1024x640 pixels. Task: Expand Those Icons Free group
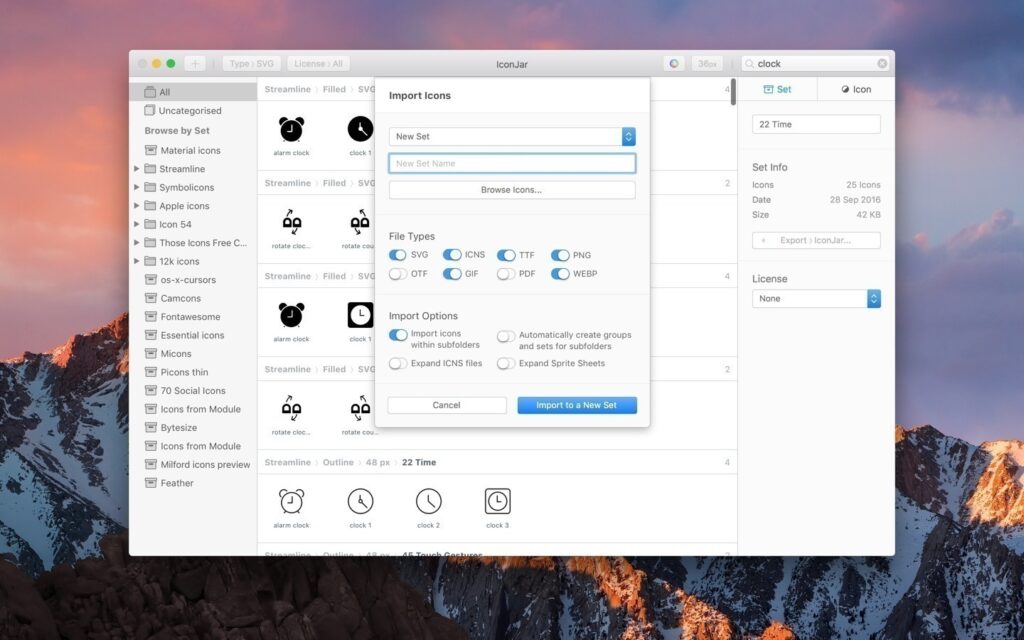(x=136, y=242)
